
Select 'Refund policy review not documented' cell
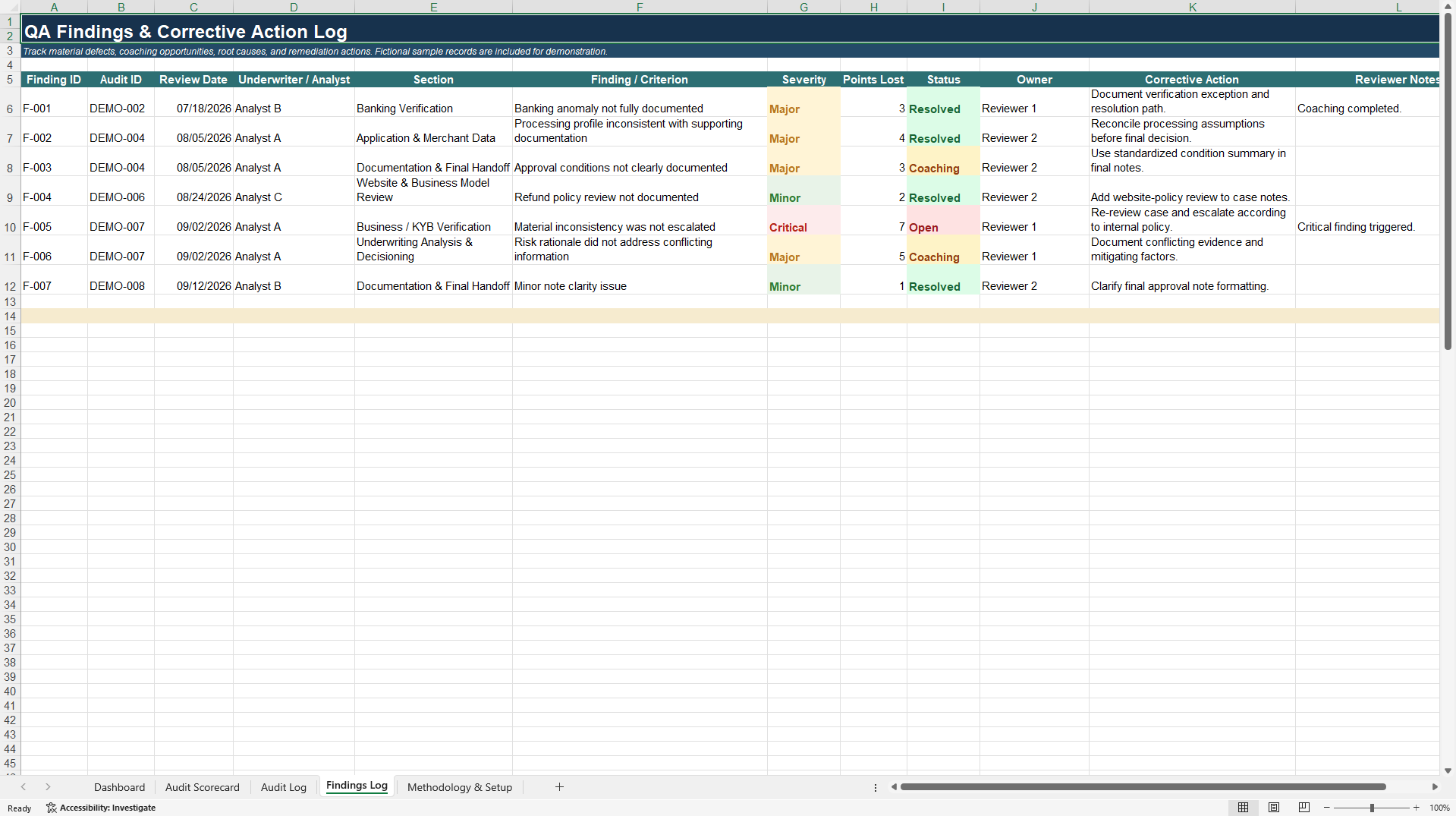coord(640,191)
